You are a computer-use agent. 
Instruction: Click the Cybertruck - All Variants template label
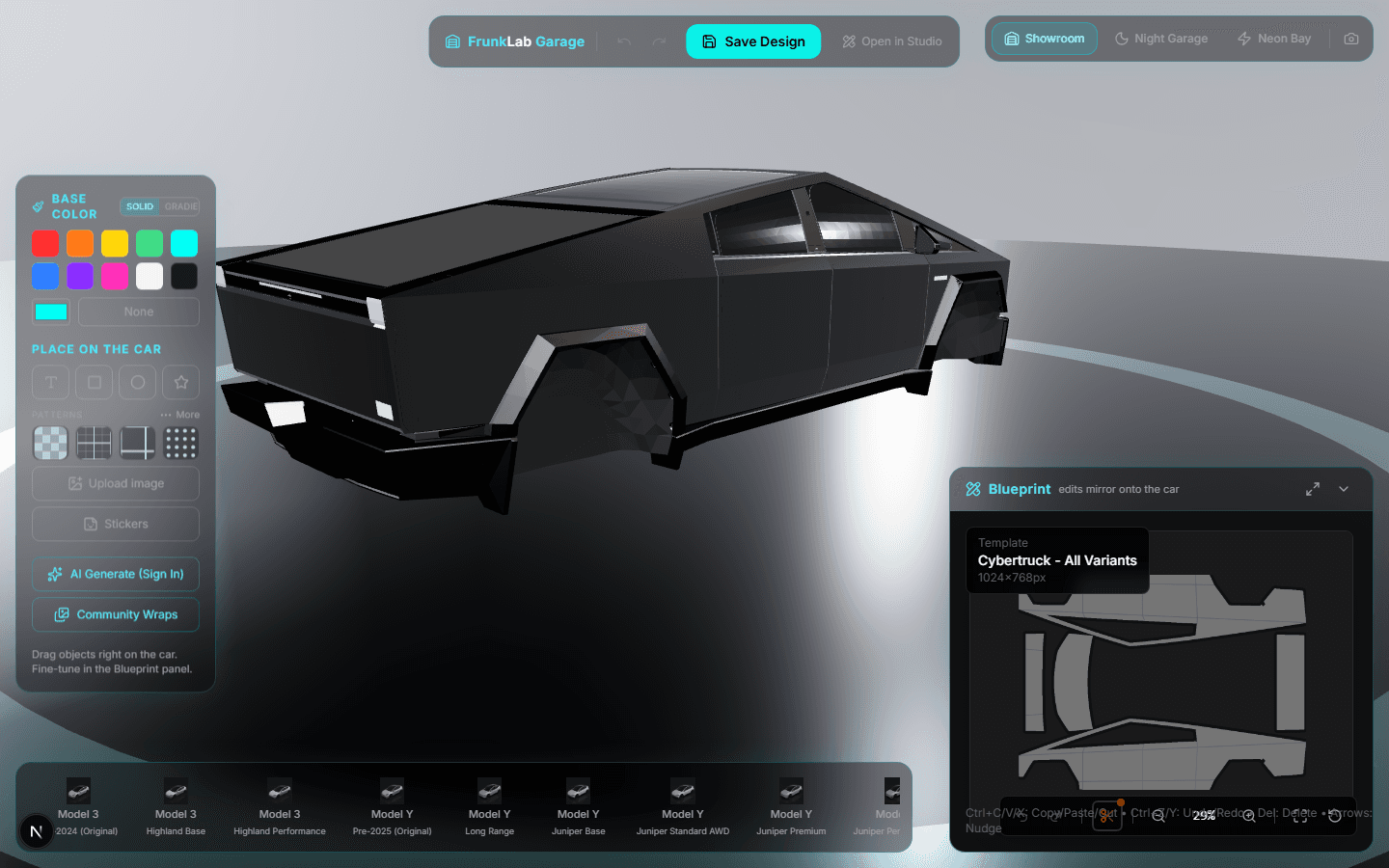tap(1057, 560)
